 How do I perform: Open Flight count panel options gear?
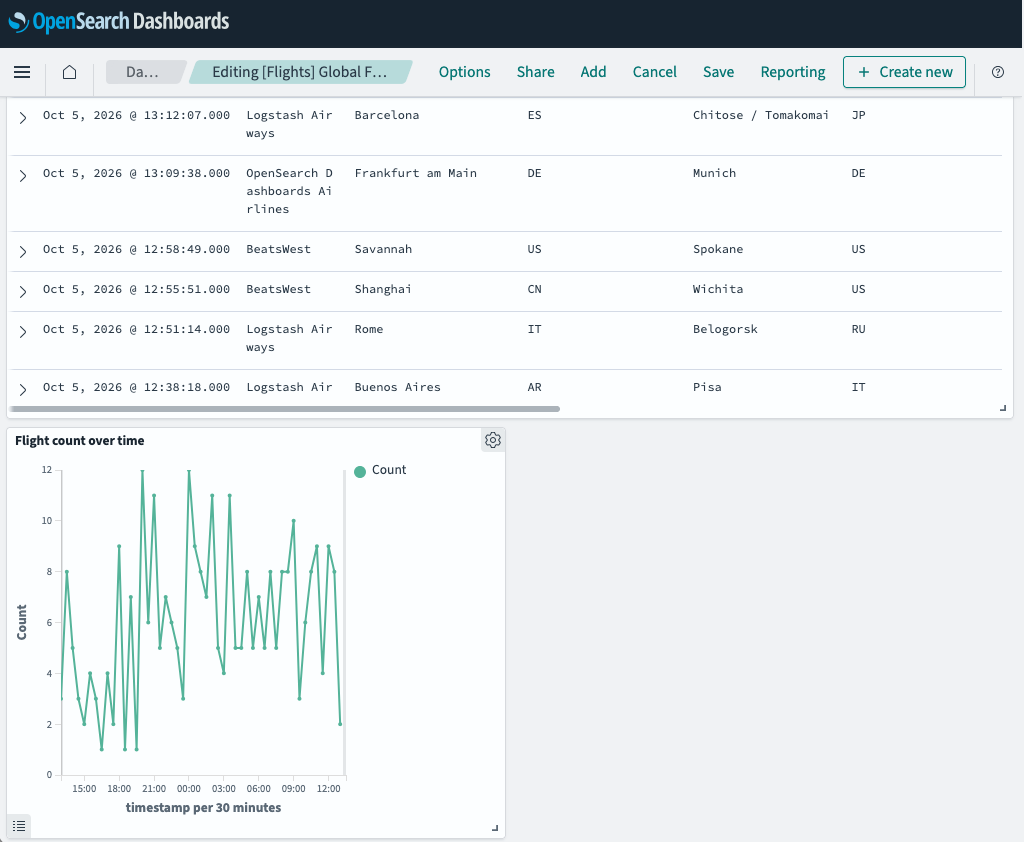tap(493, 440)
